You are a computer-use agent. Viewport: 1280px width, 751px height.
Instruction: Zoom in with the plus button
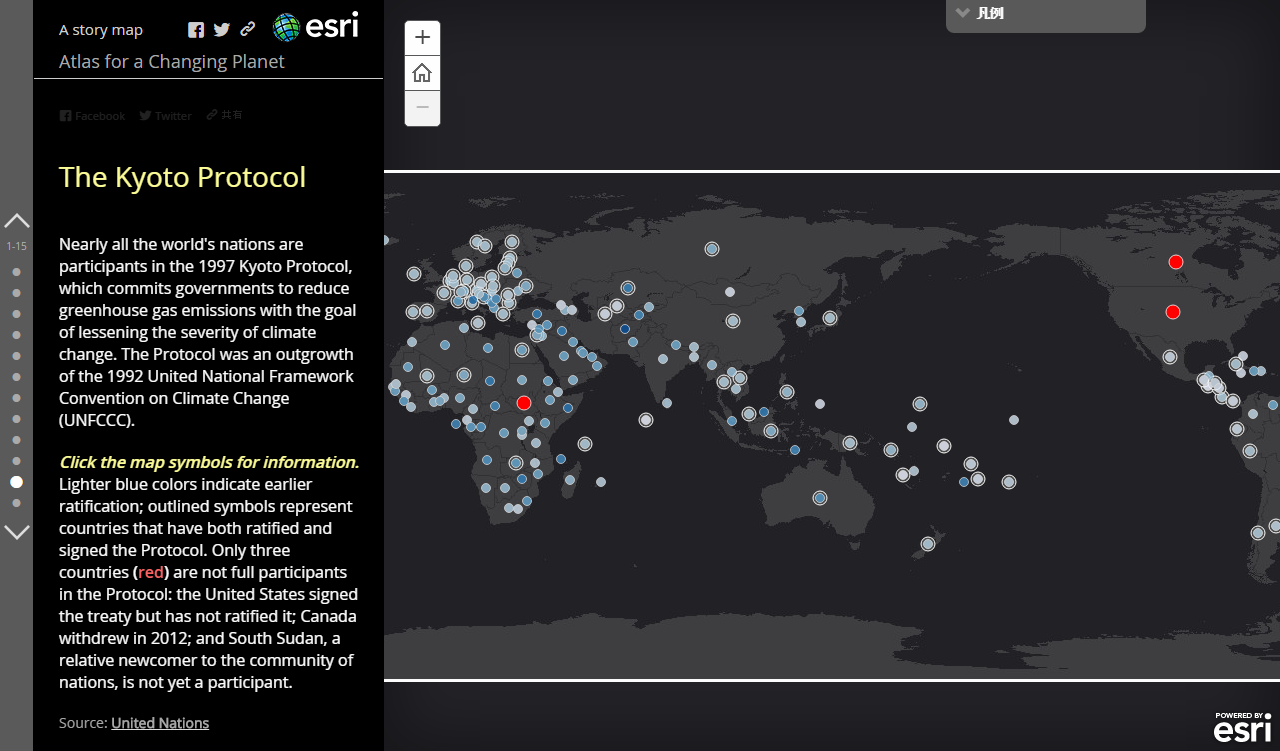(x=422, y=38)
